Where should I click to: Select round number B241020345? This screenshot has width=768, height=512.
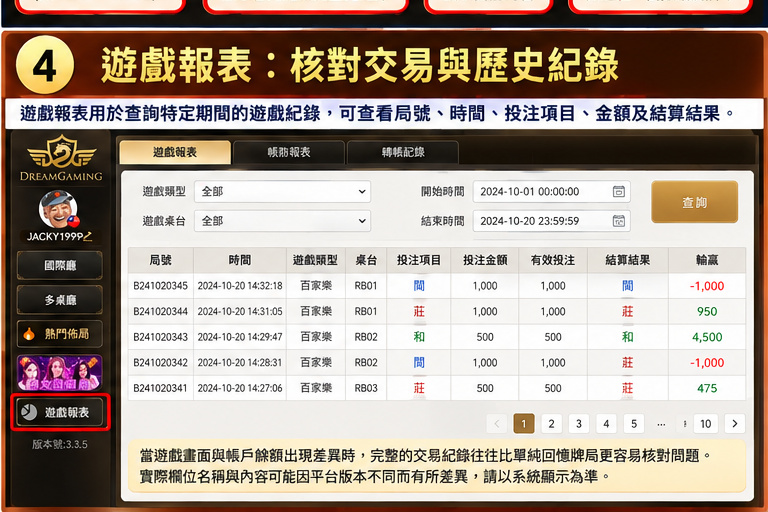pyautogui.click(x=161, y=286)
